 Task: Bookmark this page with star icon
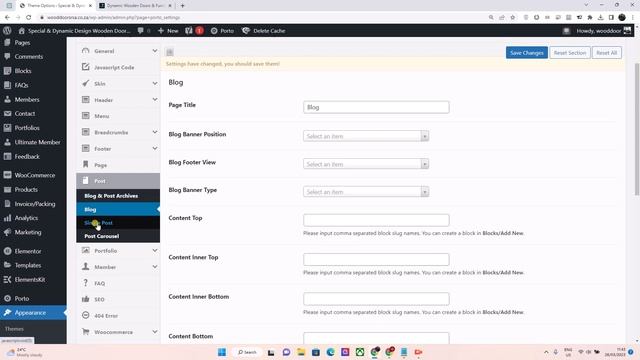pos(513,17)
